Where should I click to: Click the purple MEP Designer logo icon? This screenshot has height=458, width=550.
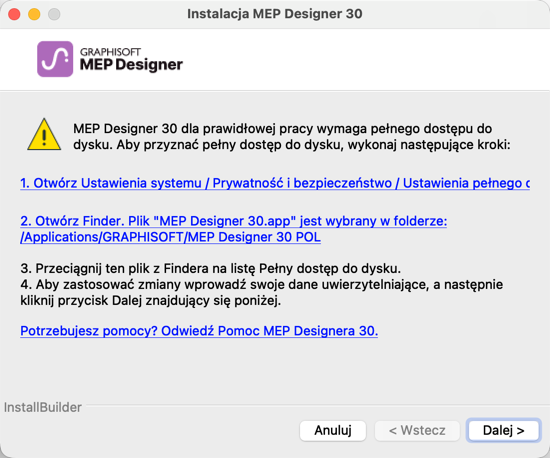point(55,59)
